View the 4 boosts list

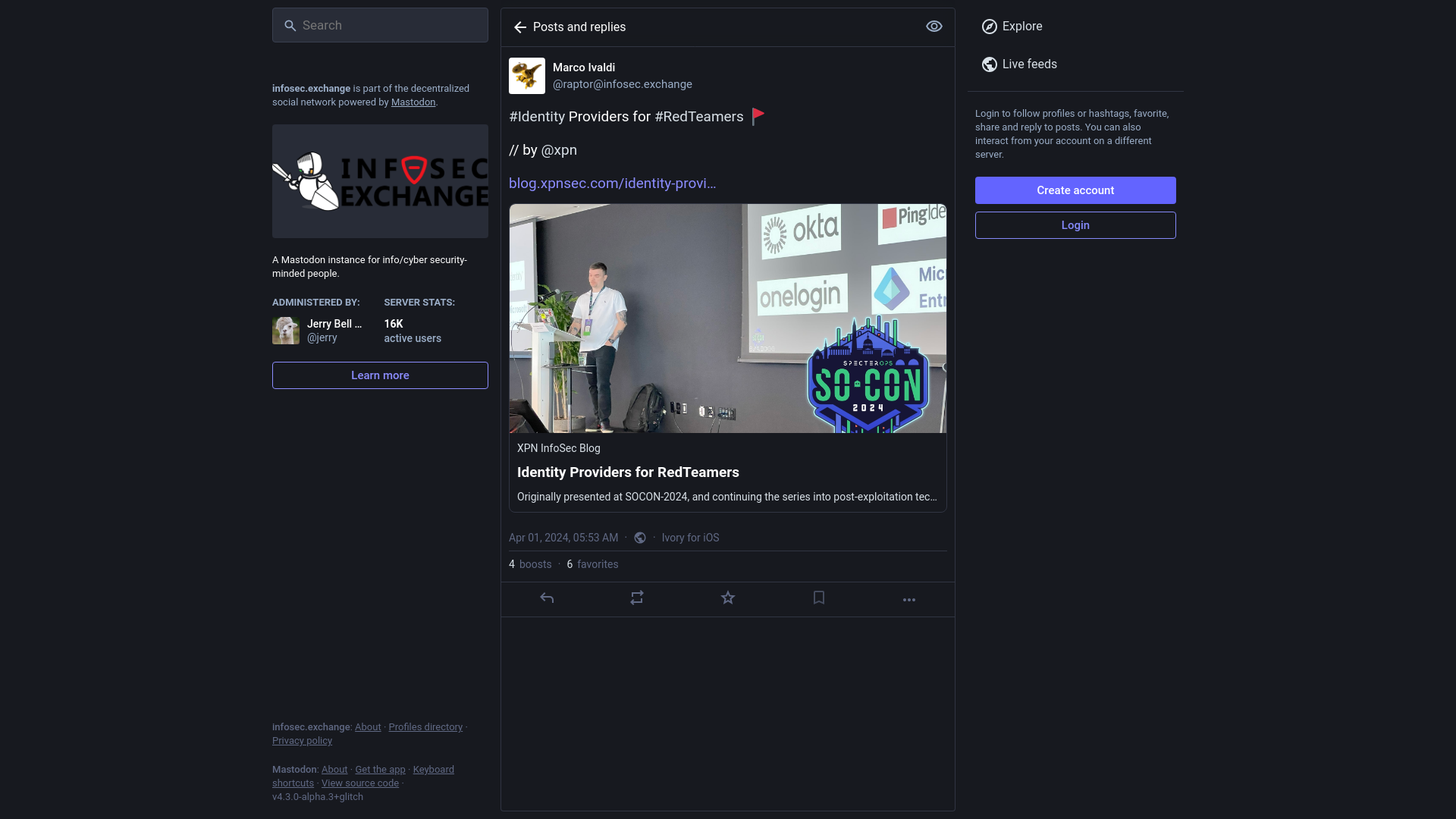tap(530, 564)
